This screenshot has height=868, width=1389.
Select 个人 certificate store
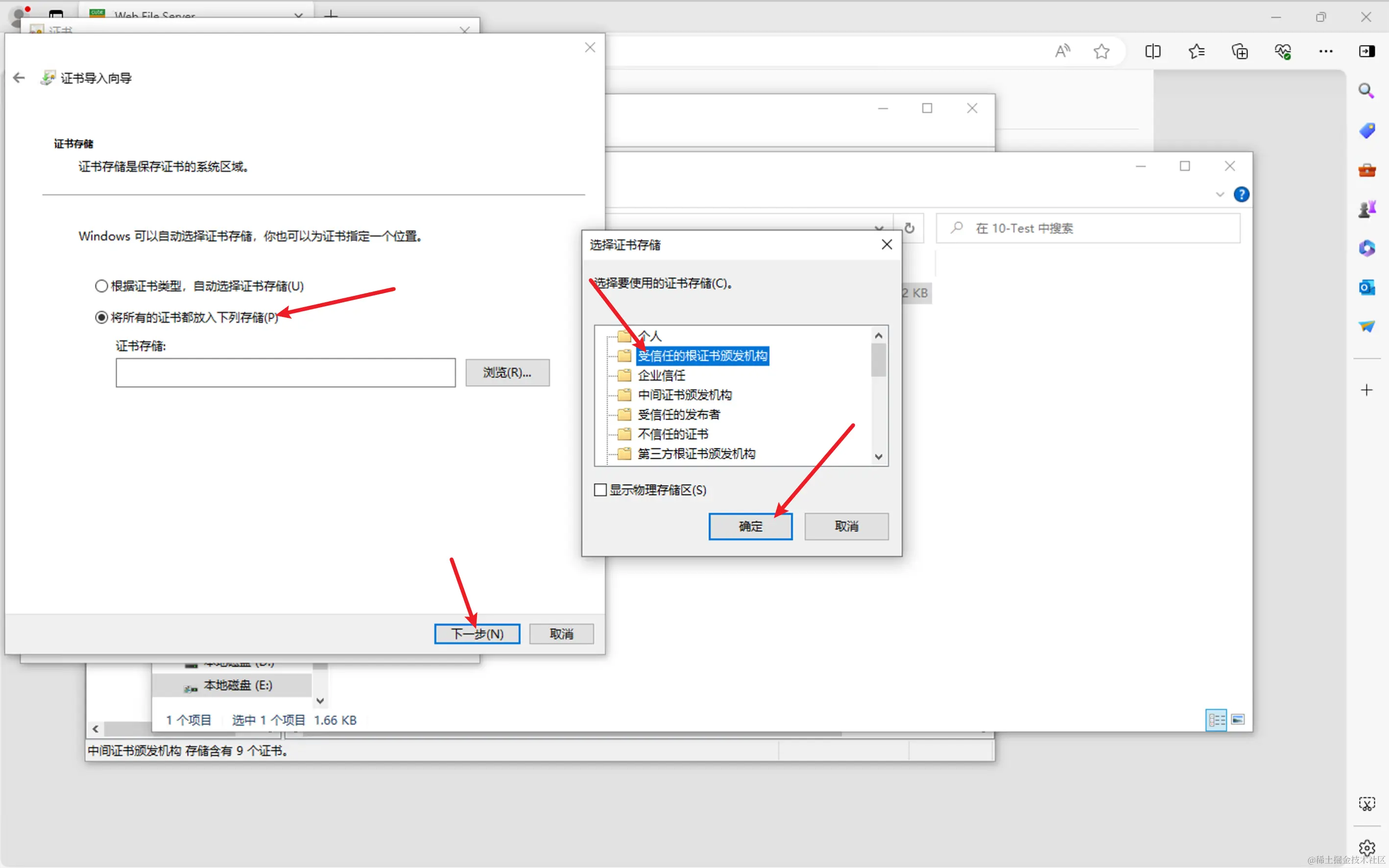(649, 336)
